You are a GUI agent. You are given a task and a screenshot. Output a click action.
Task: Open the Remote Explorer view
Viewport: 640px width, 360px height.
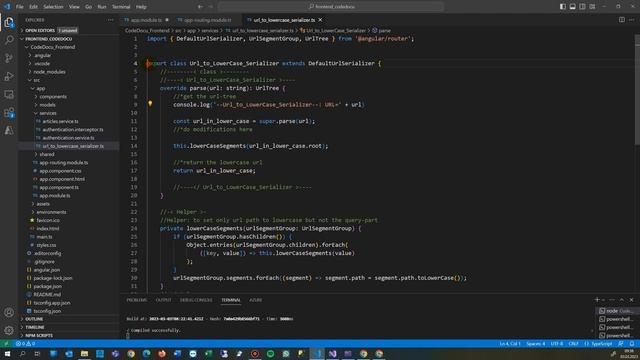coord(9,94)
